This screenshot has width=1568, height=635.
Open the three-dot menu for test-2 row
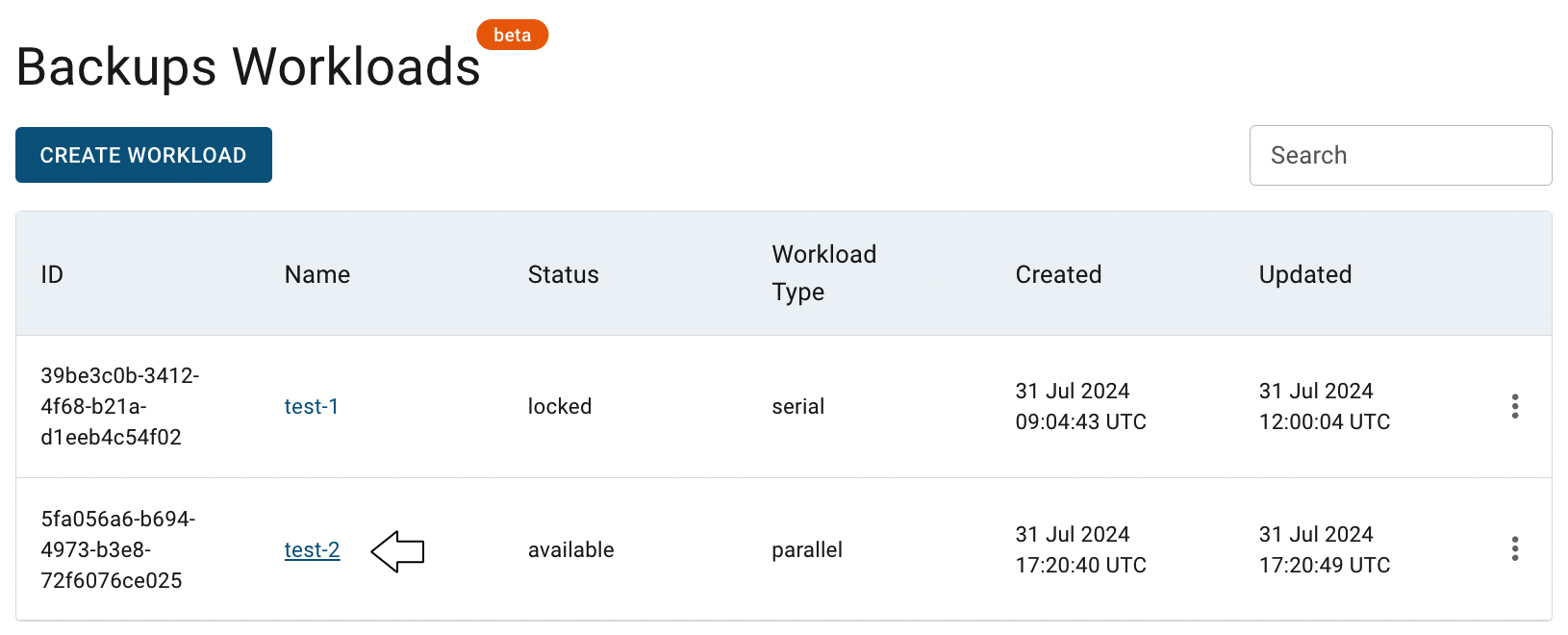(x=1514, y=549)
